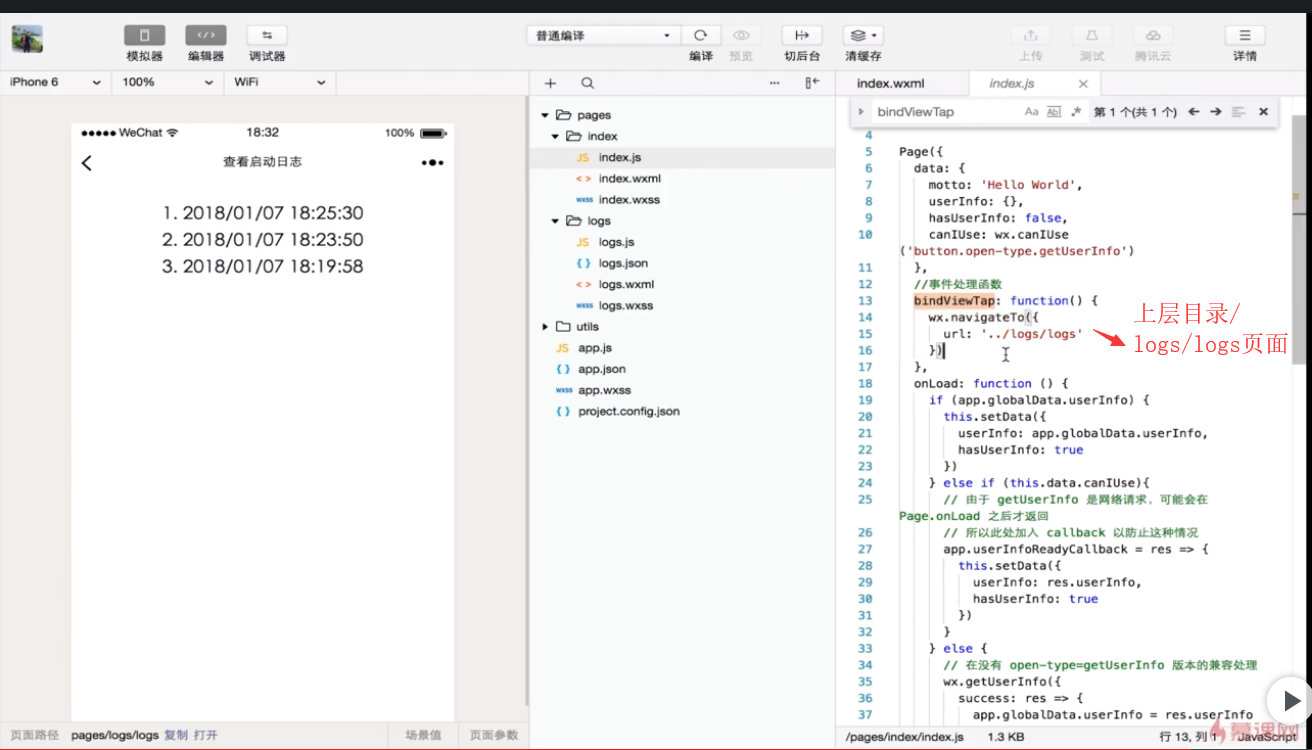This screenshot has width=1312, height=750.
Task: Toggle the 编辑器 editor panel
Action: tap(206, 35)
